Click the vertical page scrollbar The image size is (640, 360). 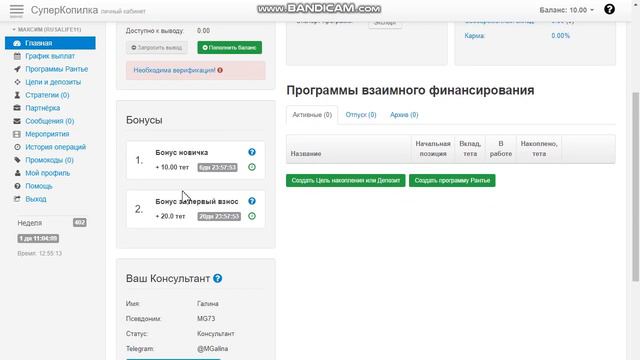click(635, 187)
